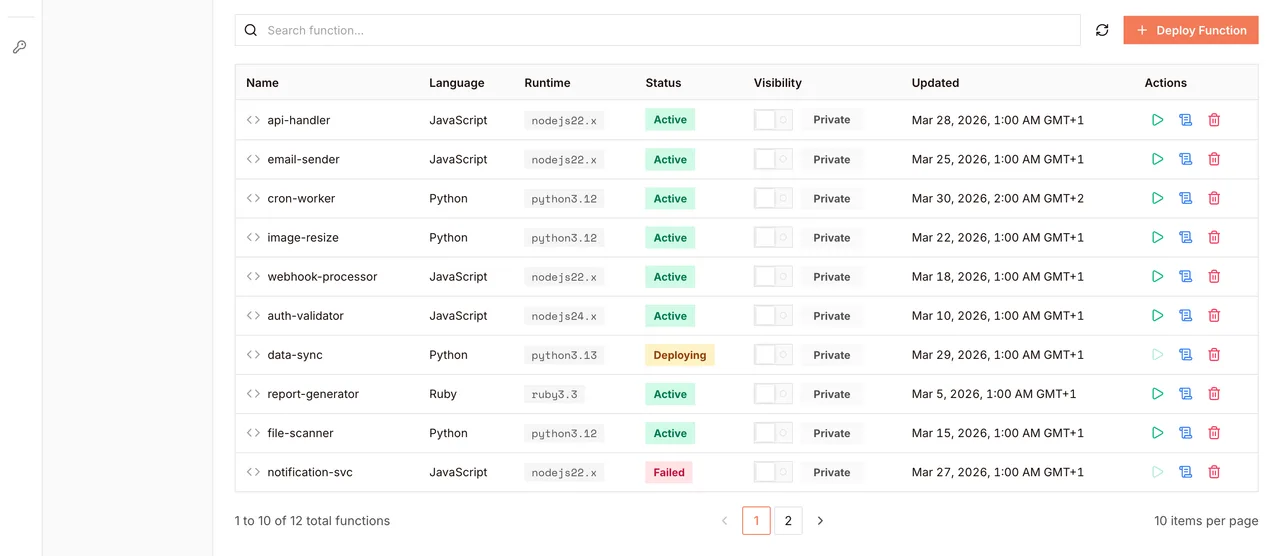Click the ruby3.3 runtime tag
This screenshot has height=556, width=1280.
[x=554, y=394]
